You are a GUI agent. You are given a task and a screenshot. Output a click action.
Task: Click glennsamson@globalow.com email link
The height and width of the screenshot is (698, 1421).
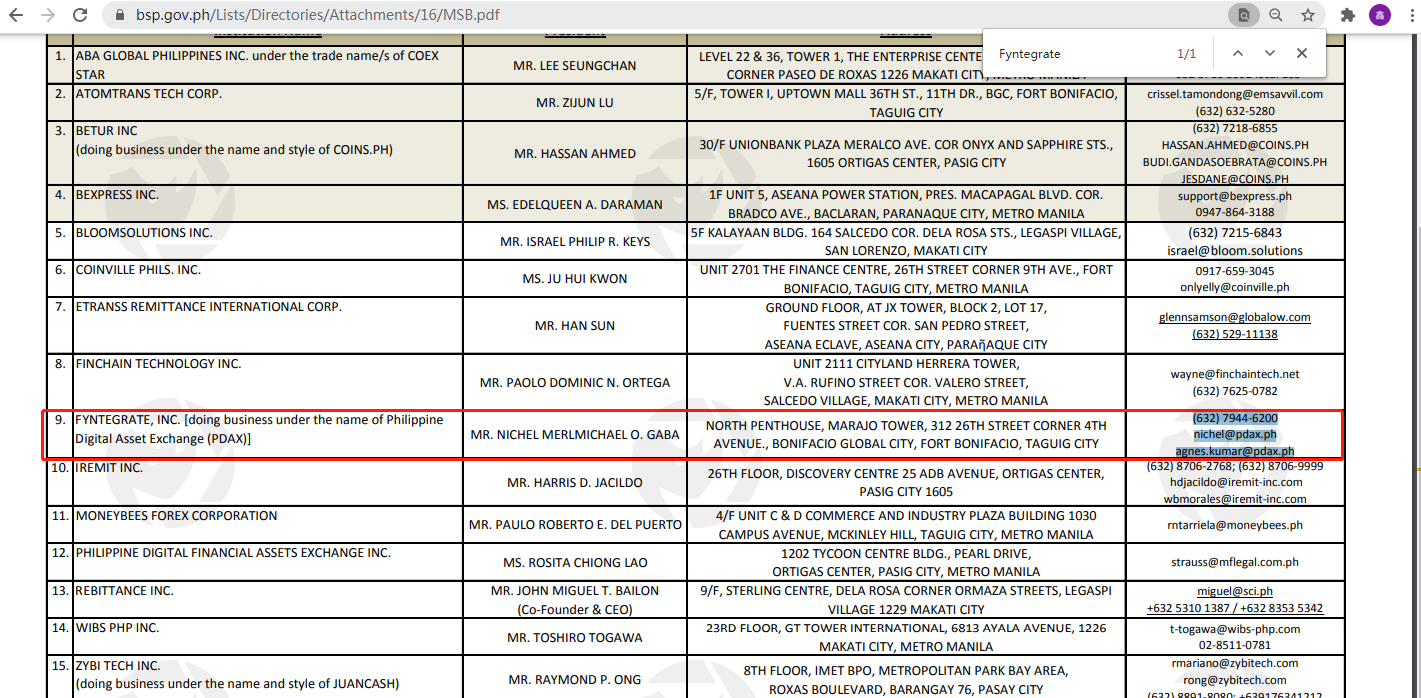point(1234,317)
